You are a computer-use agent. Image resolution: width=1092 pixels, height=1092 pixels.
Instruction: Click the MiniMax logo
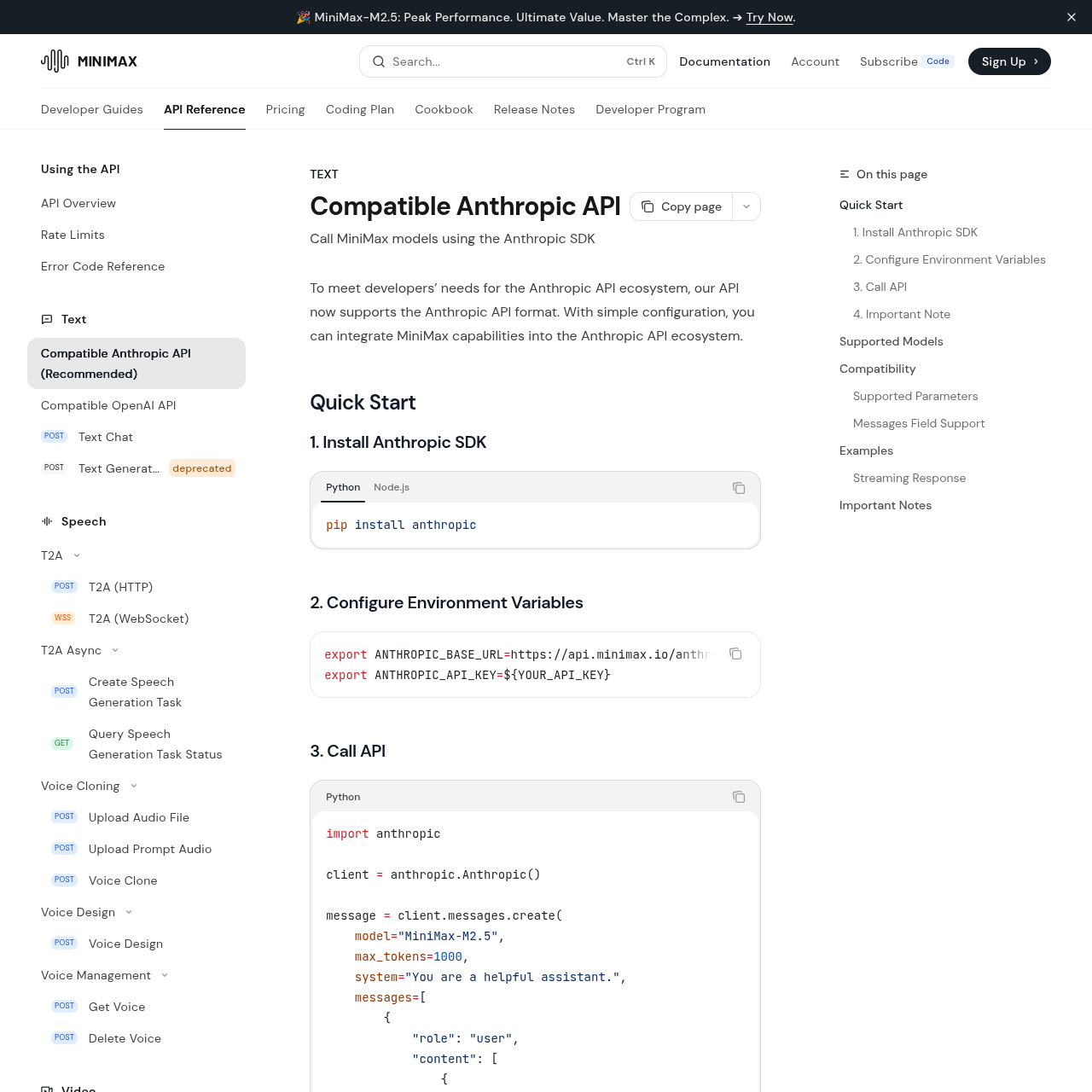click(x=89, y=61)
